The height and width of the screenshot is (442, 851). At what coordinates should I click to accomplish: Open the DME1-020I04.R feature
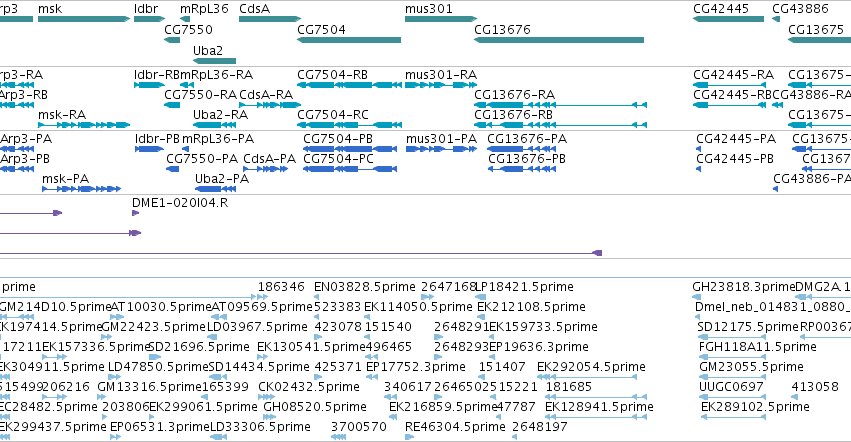pyautogui.click(x=136, y=213)
